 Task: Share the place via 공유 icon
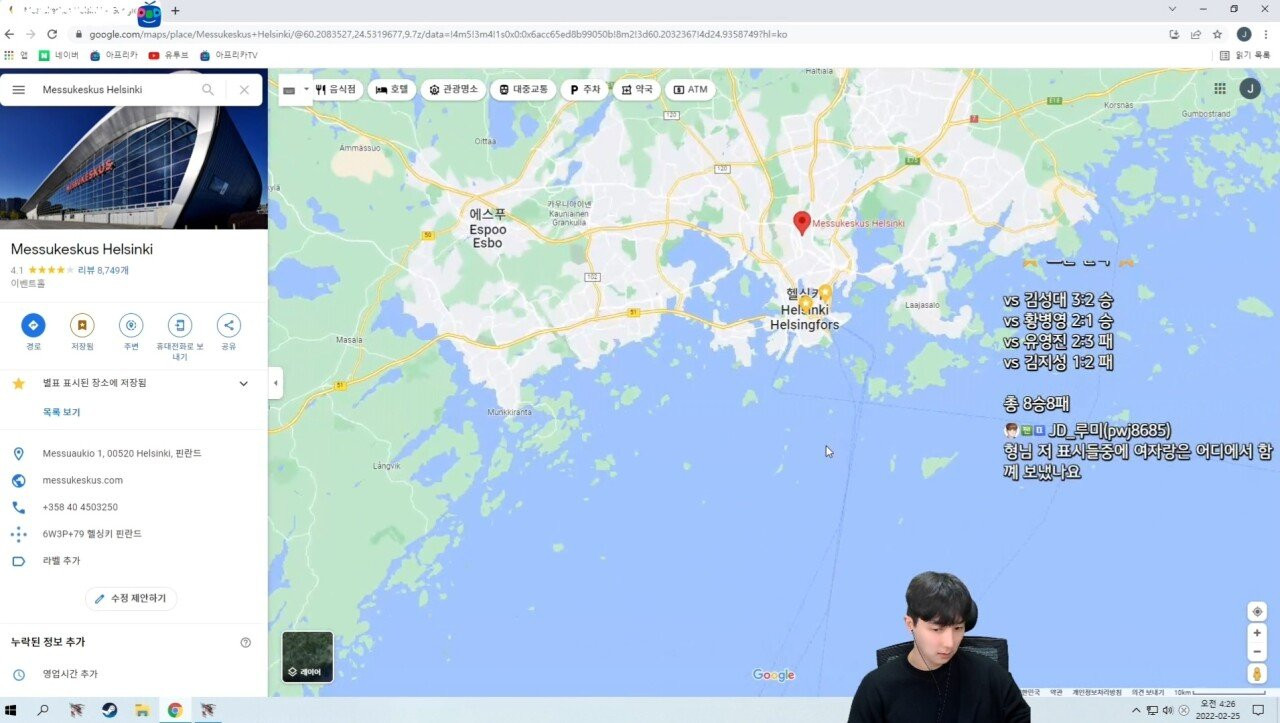click(229, 325)
